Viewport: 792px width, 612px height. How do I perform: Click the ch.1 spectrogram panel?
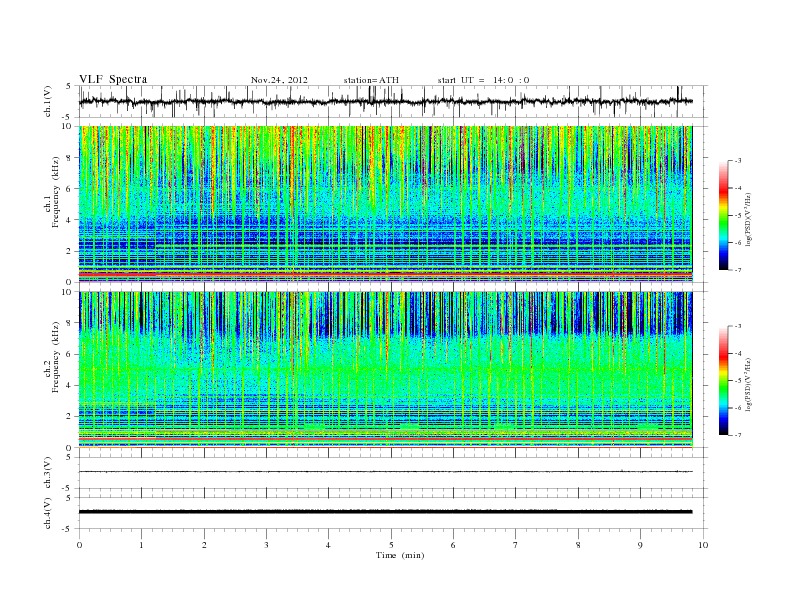(385, 204)
